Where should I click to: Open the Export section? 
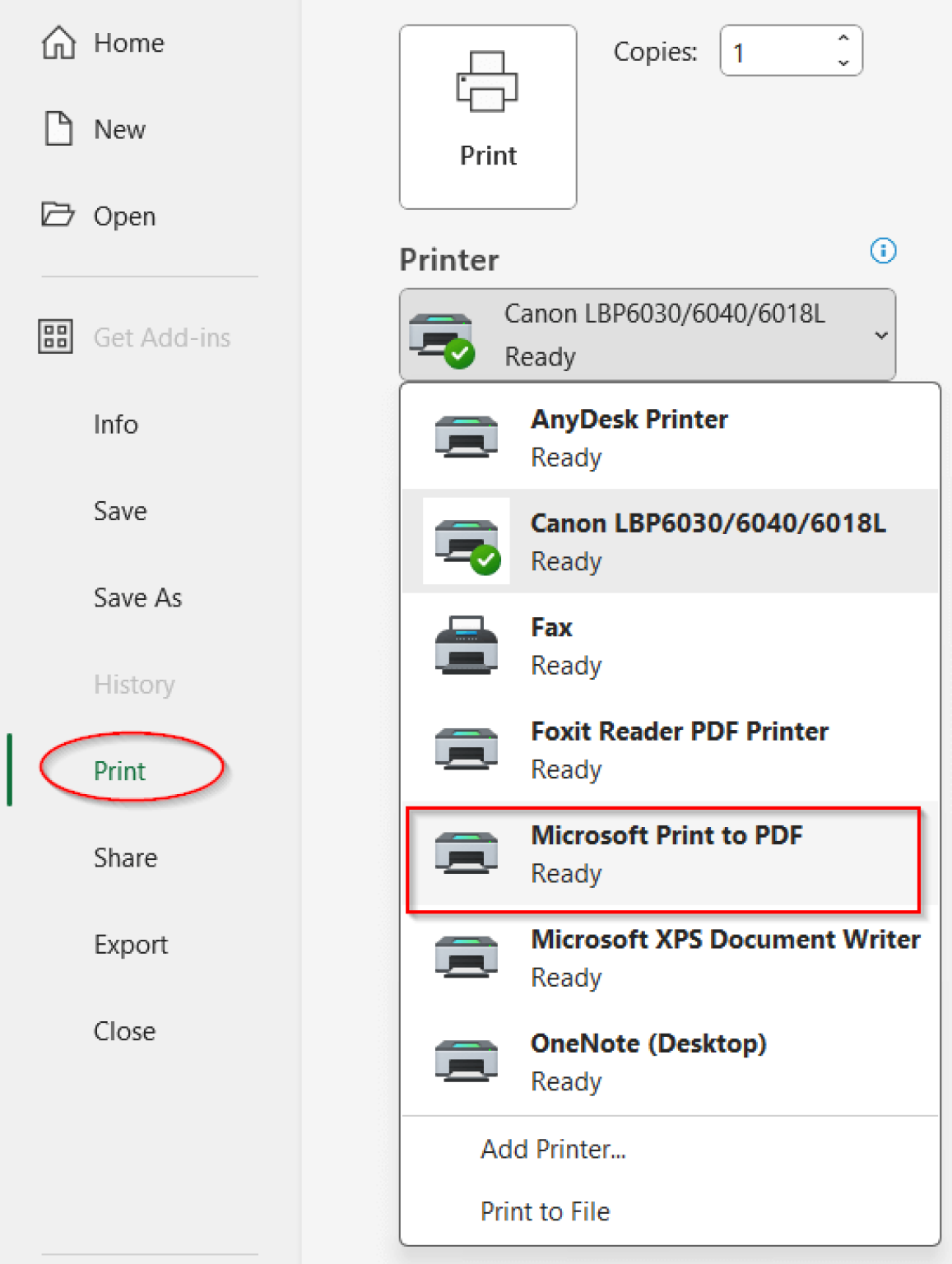(130, 944)
